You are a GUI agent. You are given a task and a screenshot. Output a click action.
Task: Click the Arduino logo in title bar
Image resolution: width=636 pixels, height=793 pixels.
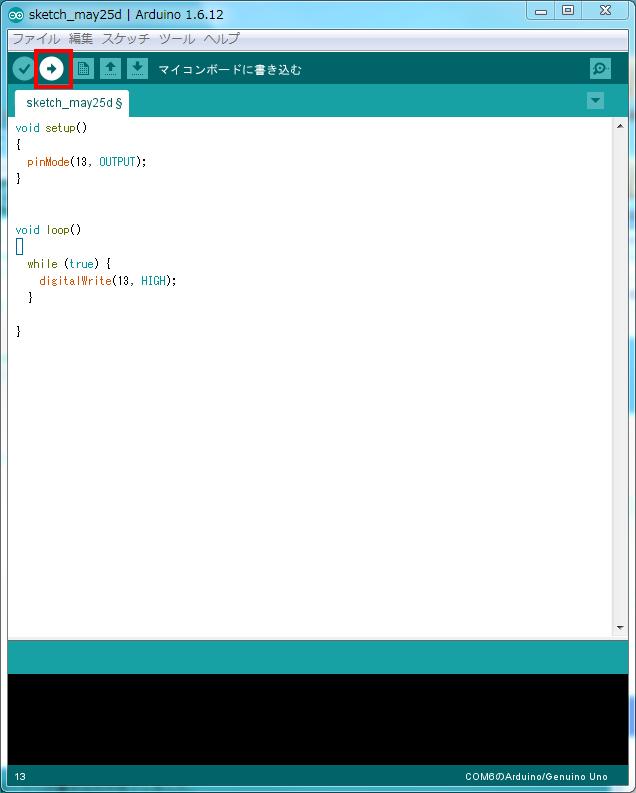point(16,13)
